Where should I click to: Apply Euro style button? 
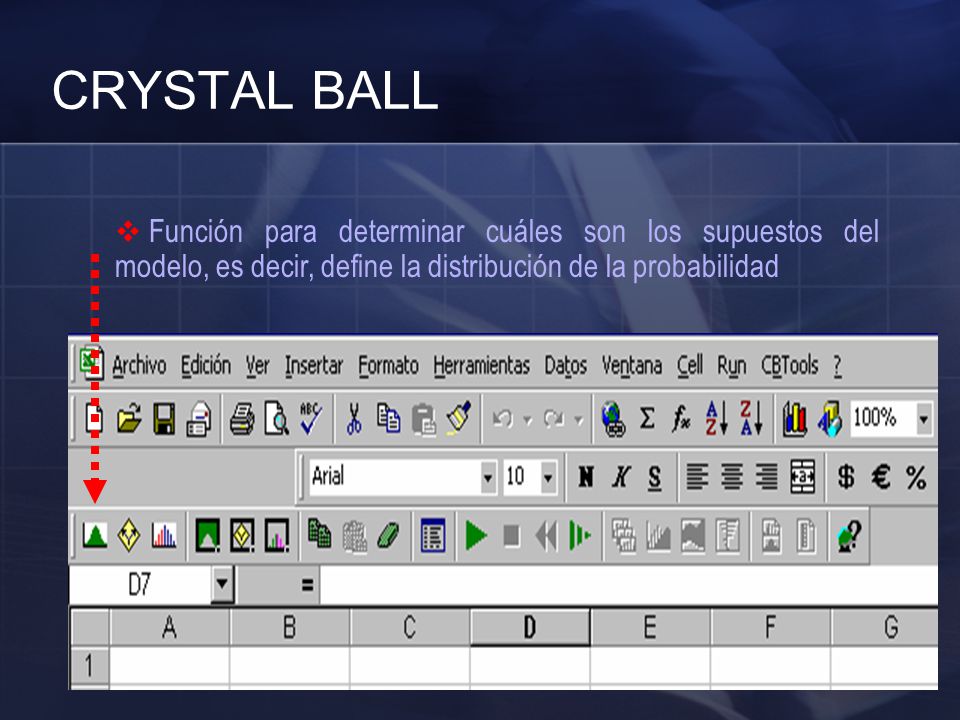click(881, 476)
